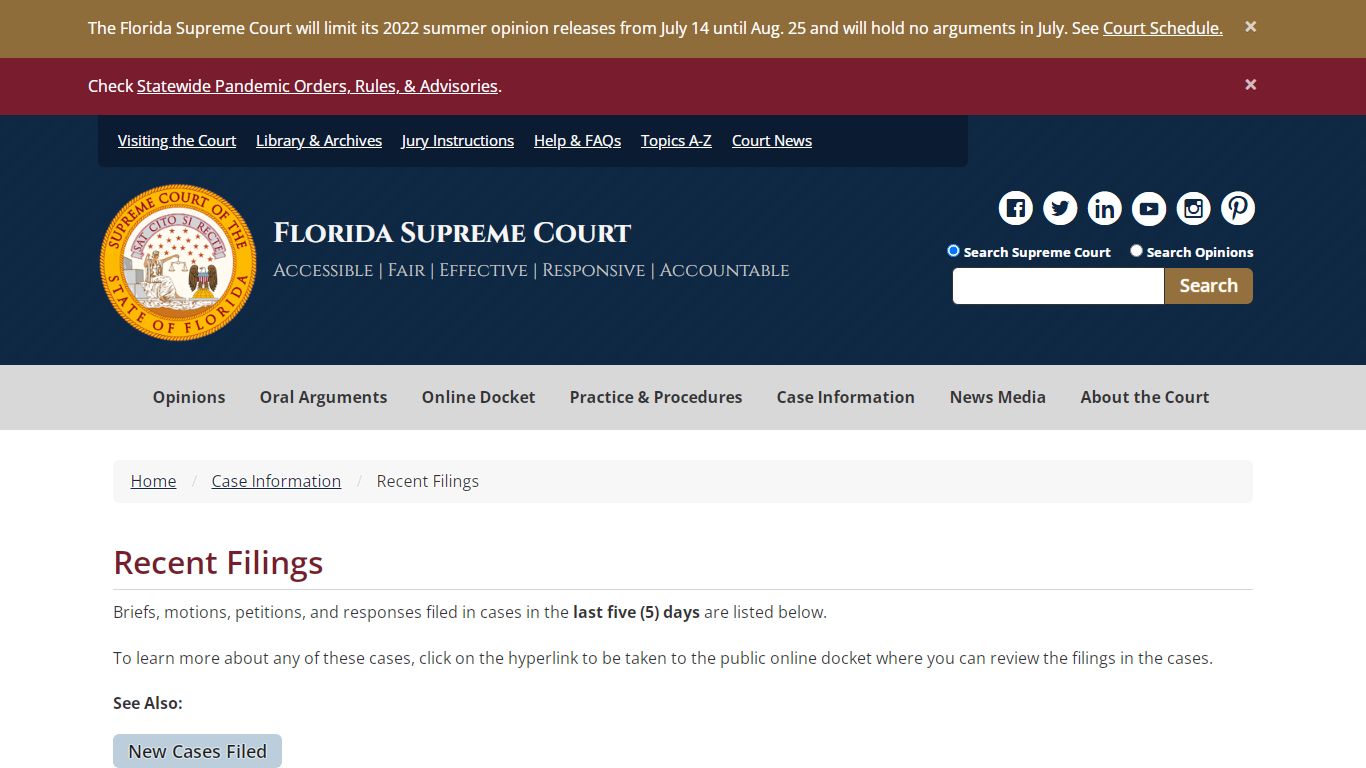Screen dimensions: 1366x768
Task: Open the court's Twitter profile
Action: (1060, 209)
